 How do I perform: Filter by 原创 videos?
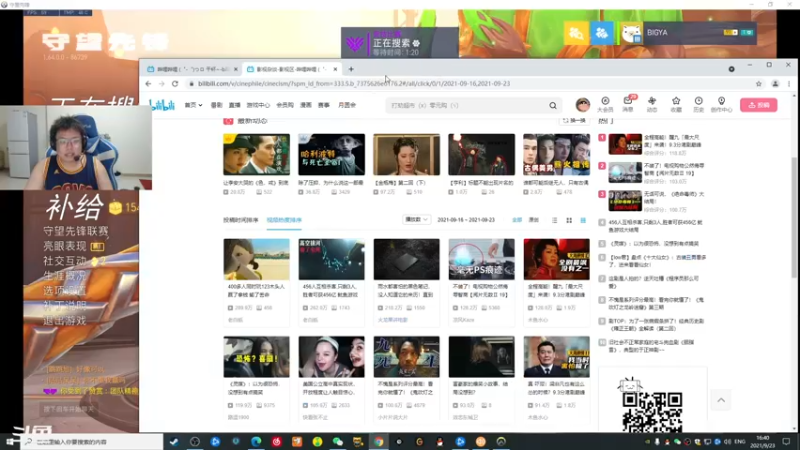point(534,220)
